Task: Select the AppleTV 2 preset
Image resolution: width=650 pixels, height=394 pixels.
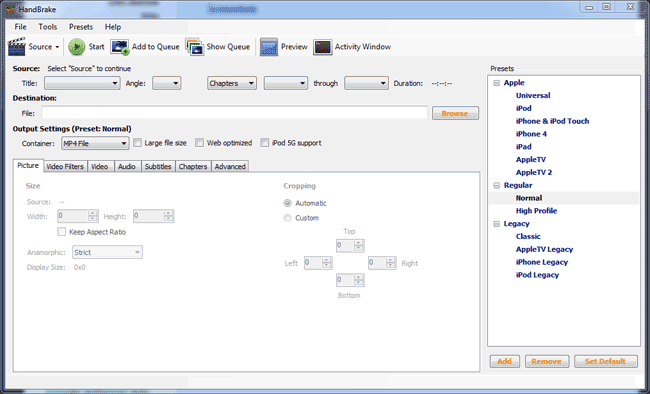Action: [x=534, y=173]
